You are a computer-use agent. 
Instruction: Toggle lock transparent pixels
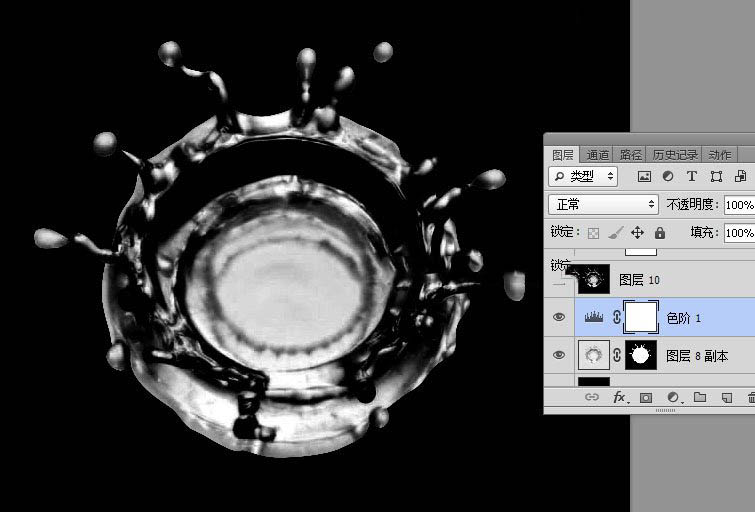point(593,232)
